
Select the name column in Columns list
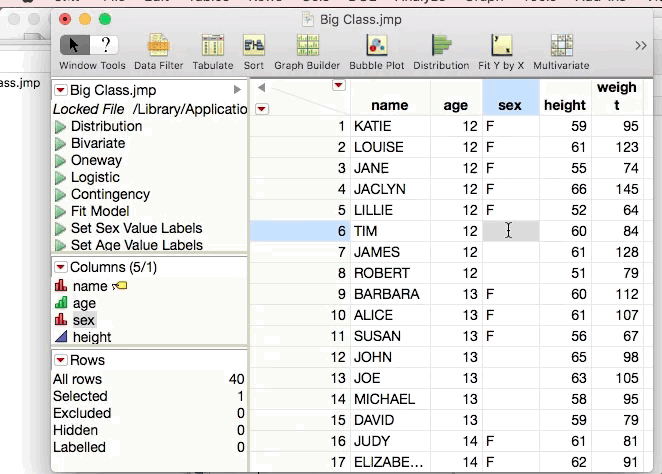pos(90,286)
